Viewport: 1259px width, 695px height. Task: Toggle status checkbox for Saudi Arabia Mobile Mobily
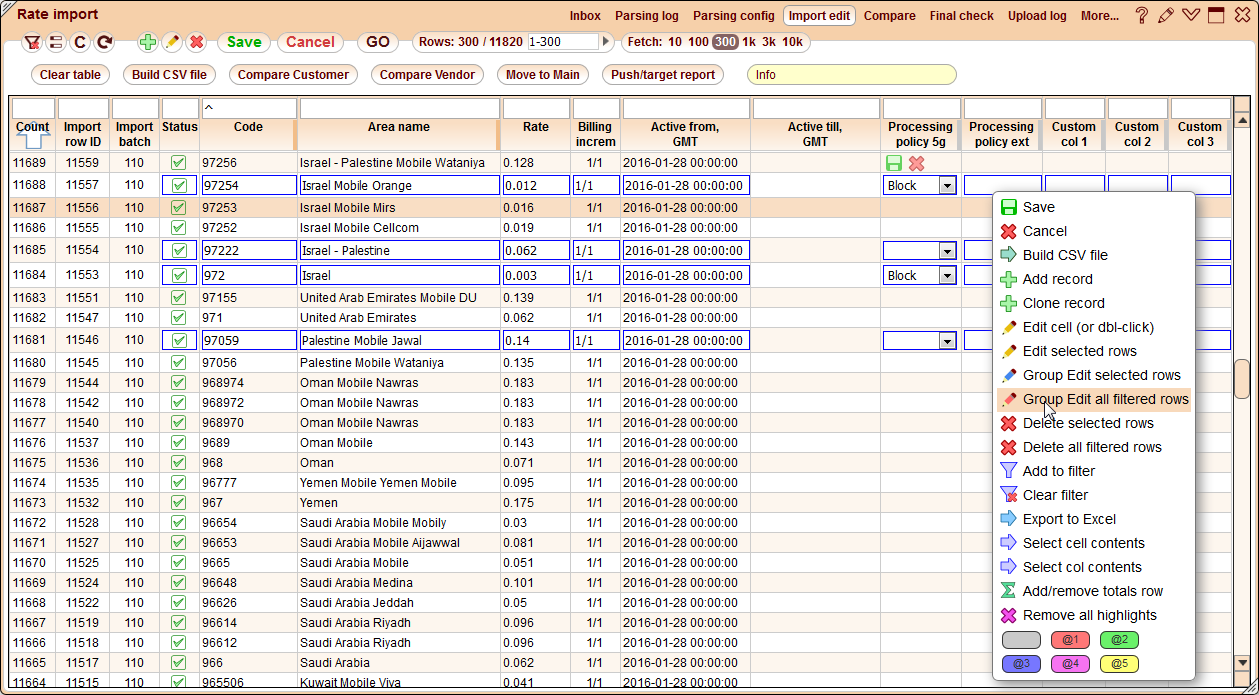click(x=179, y=522)
